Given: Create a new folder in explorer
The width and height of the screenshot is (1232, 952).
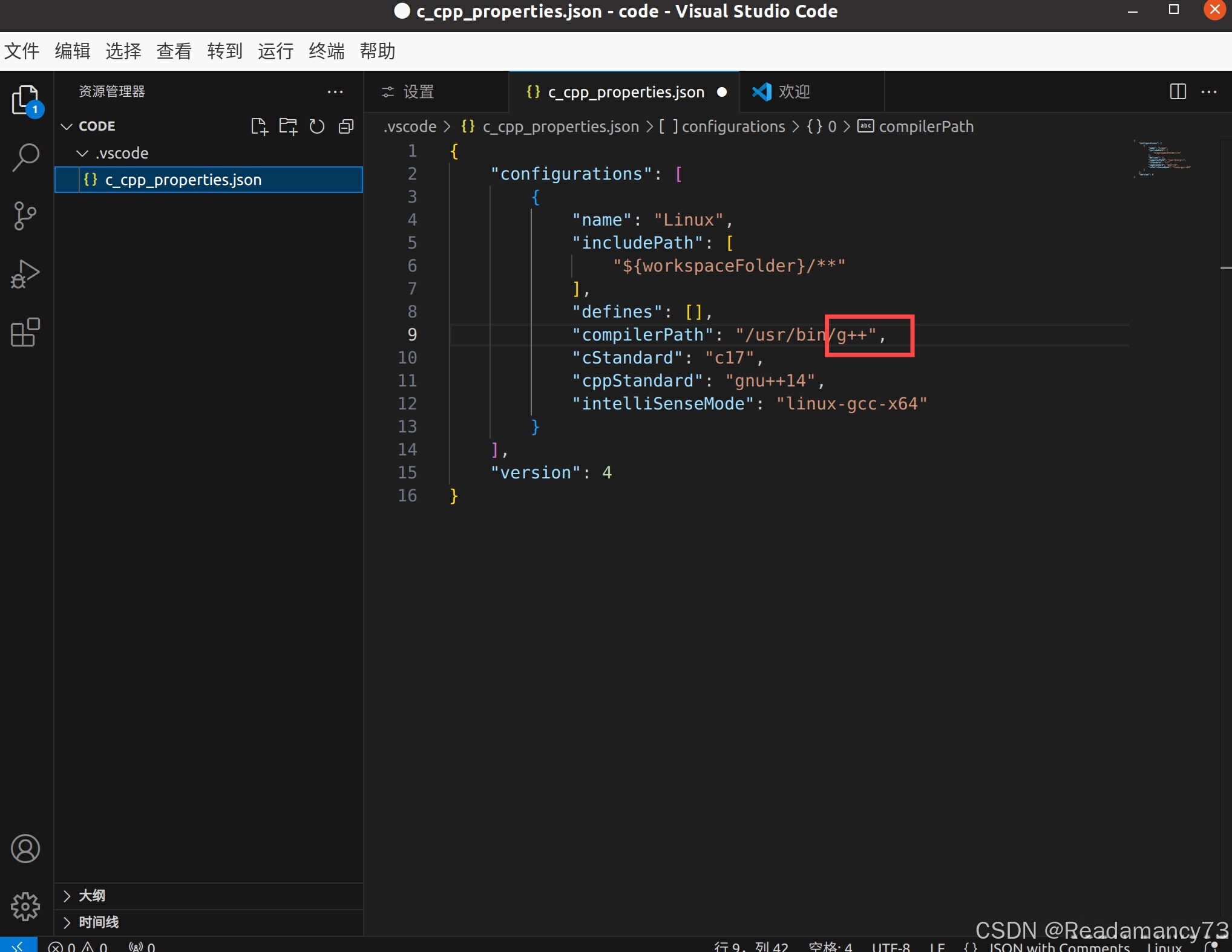Looking at the screenshot, I should 288,126.
